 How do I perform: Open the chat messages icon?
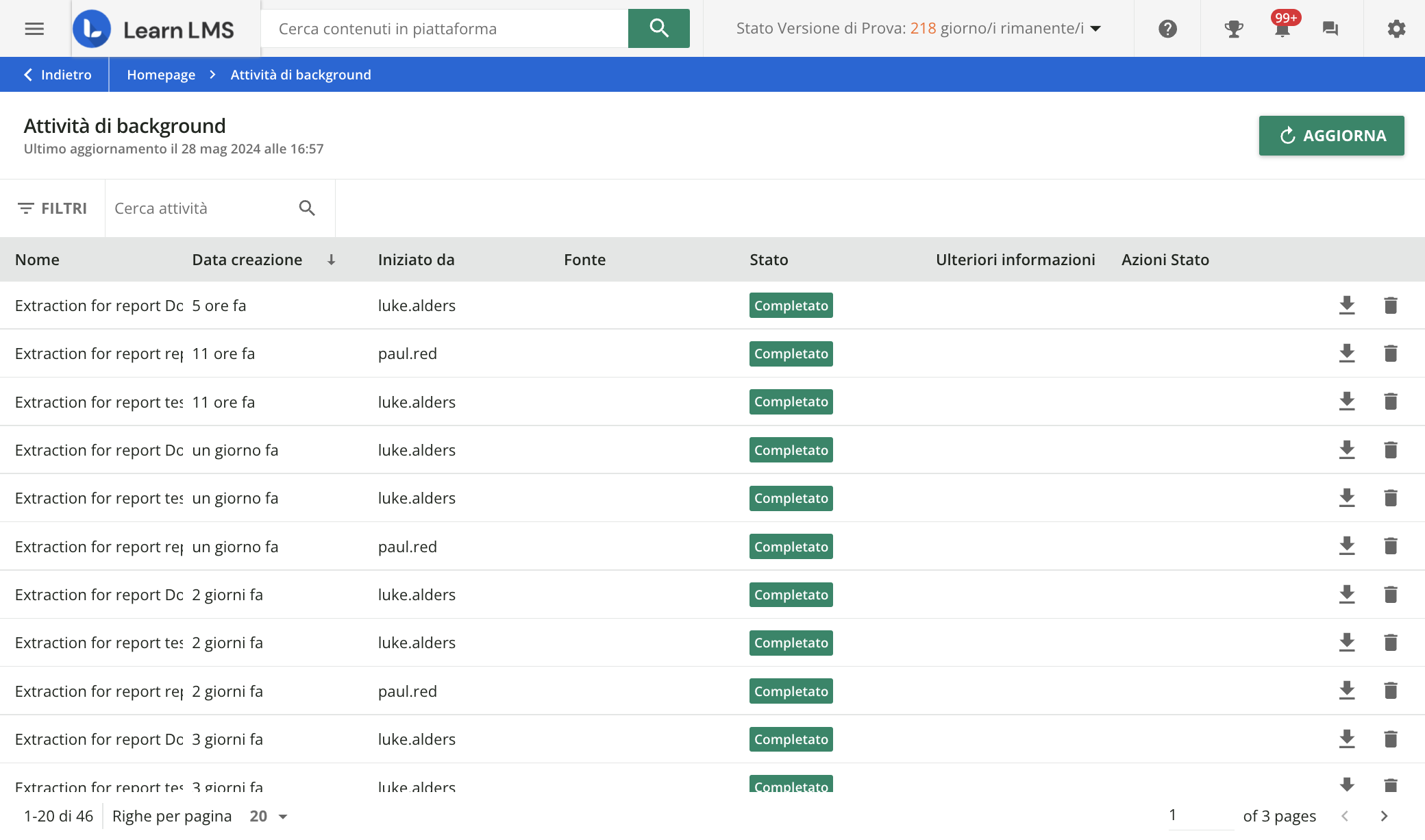click(x=1330, y=29)
